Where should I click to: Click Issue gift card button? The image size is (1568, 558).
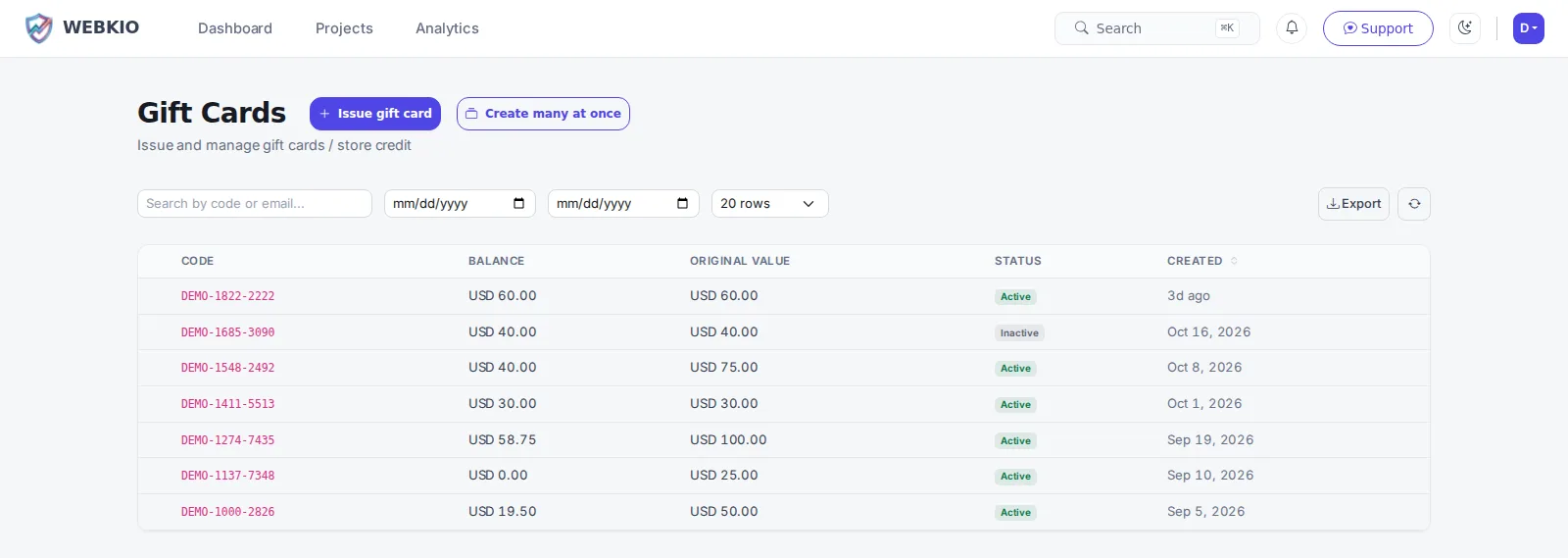pyautogui.click(x=375, y=114)
